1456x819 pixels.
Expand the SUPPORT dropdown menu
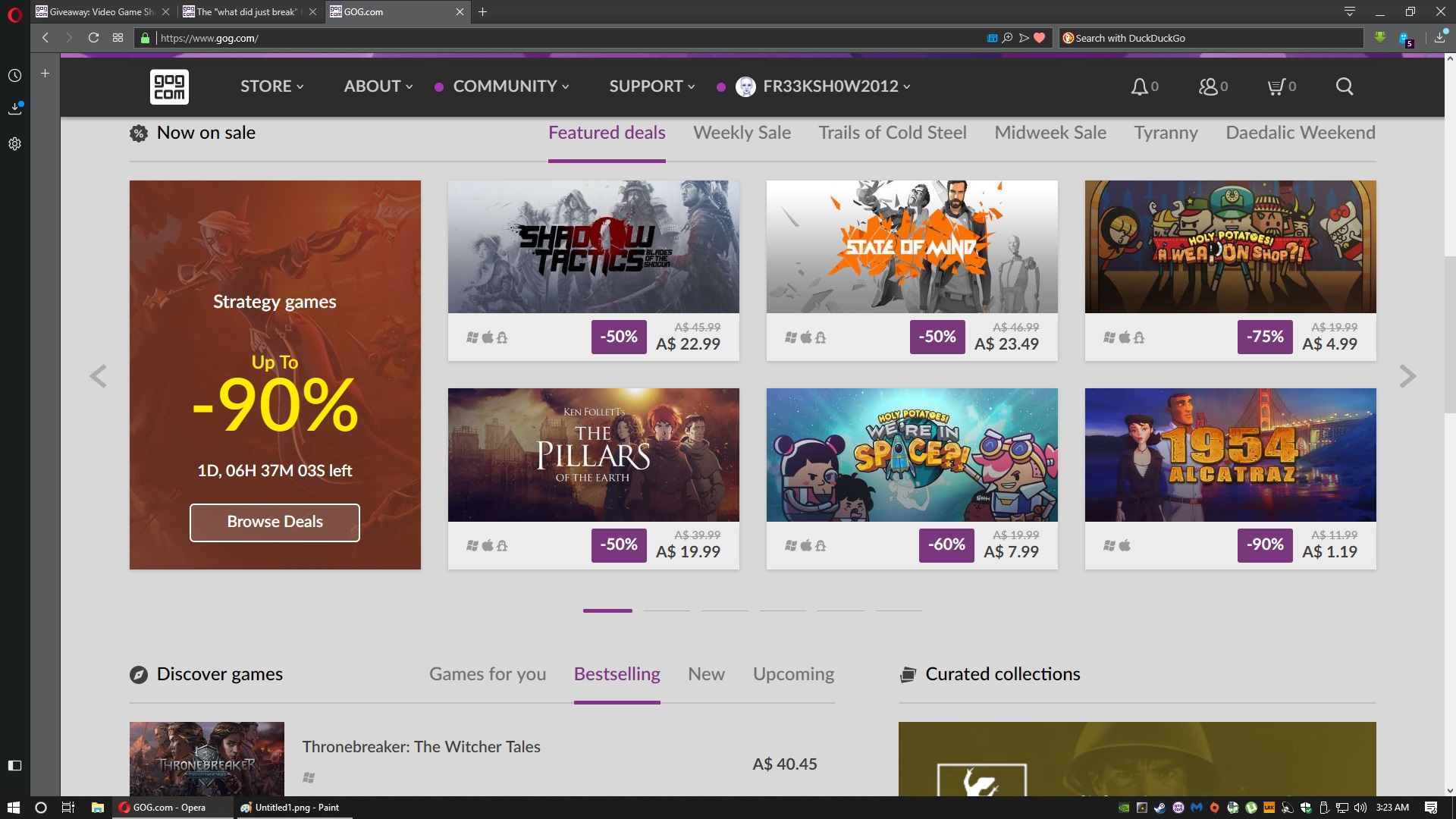(652, 86)
